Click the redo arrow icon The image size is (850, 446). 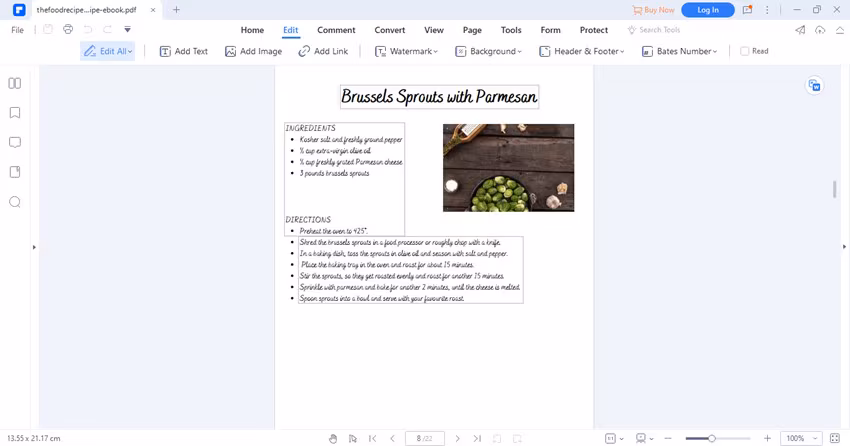pos(107,29)
